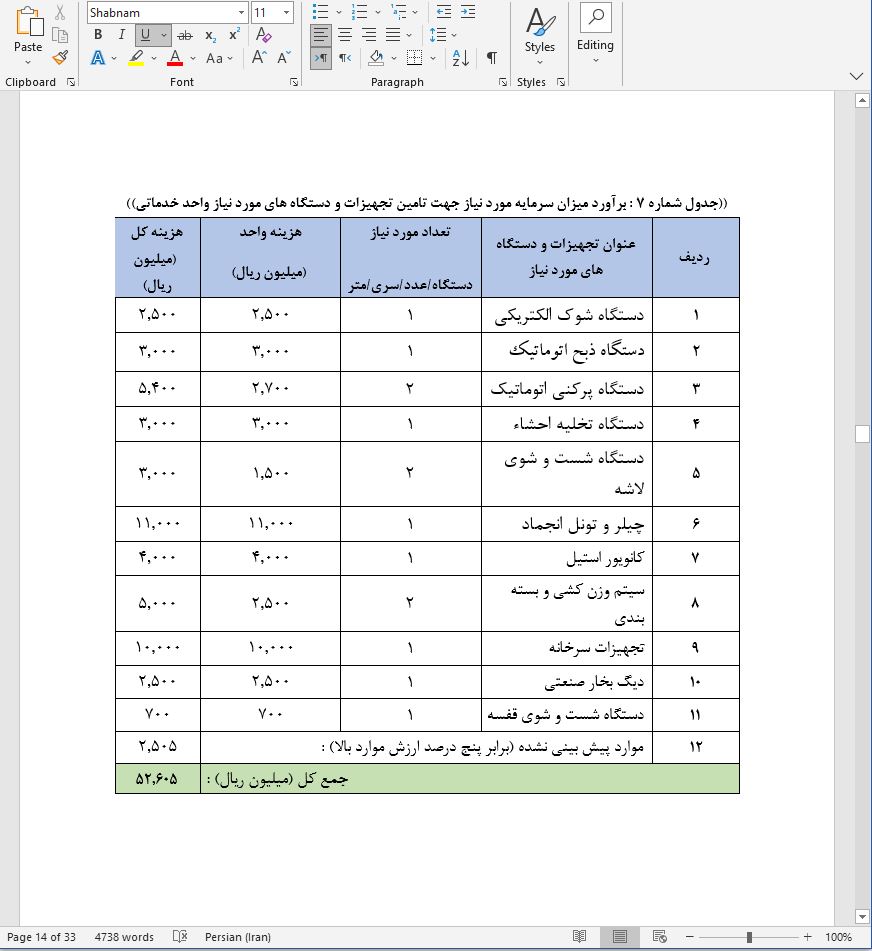
Task: Open the spelling proofing status icon
Action: [x=180, y=937]
